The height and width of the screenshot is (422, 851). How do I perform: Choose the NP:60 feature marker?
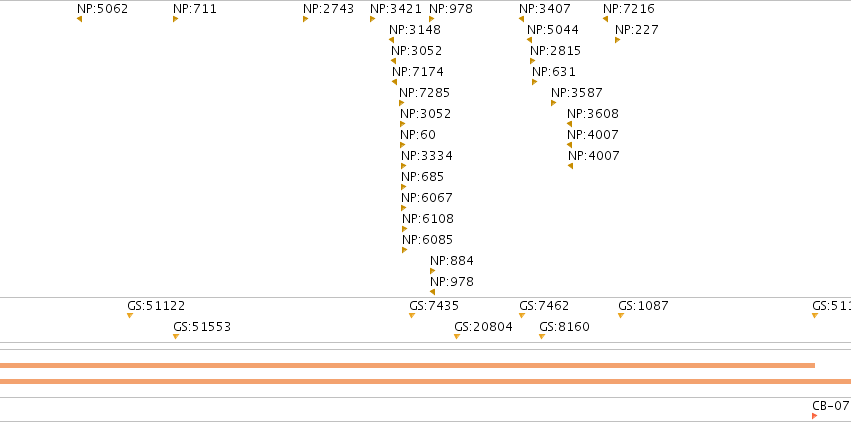(x=403, y=145)
